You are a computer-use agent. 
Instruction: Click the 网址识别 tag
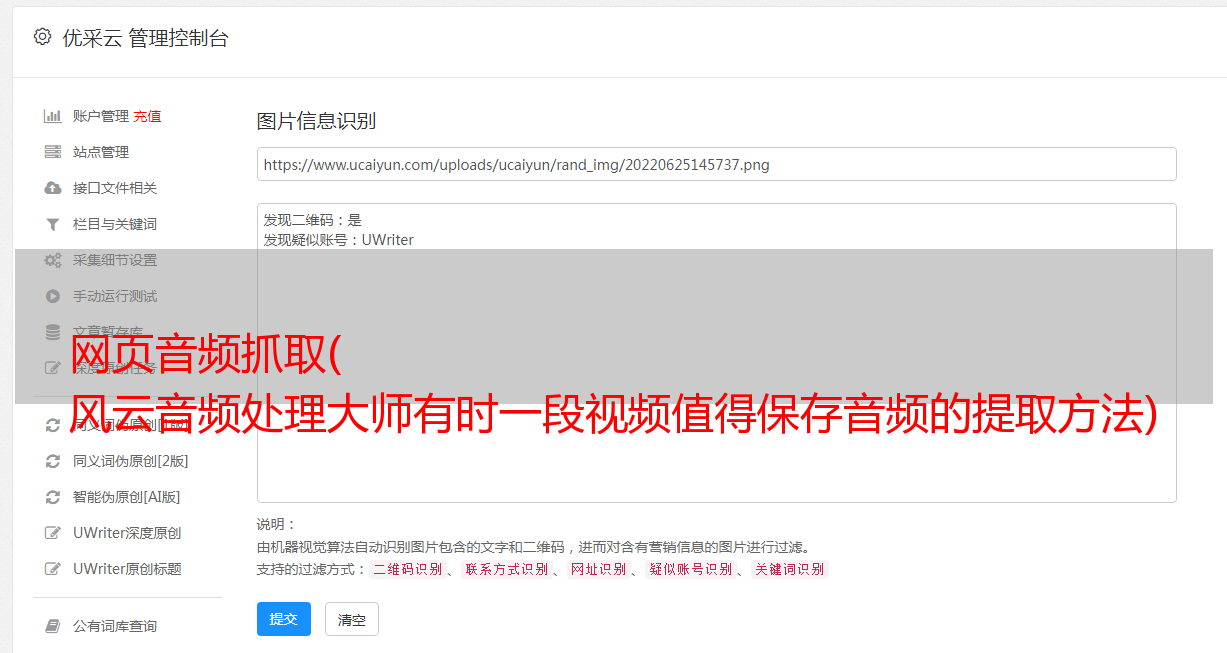(x=598, y=569)
